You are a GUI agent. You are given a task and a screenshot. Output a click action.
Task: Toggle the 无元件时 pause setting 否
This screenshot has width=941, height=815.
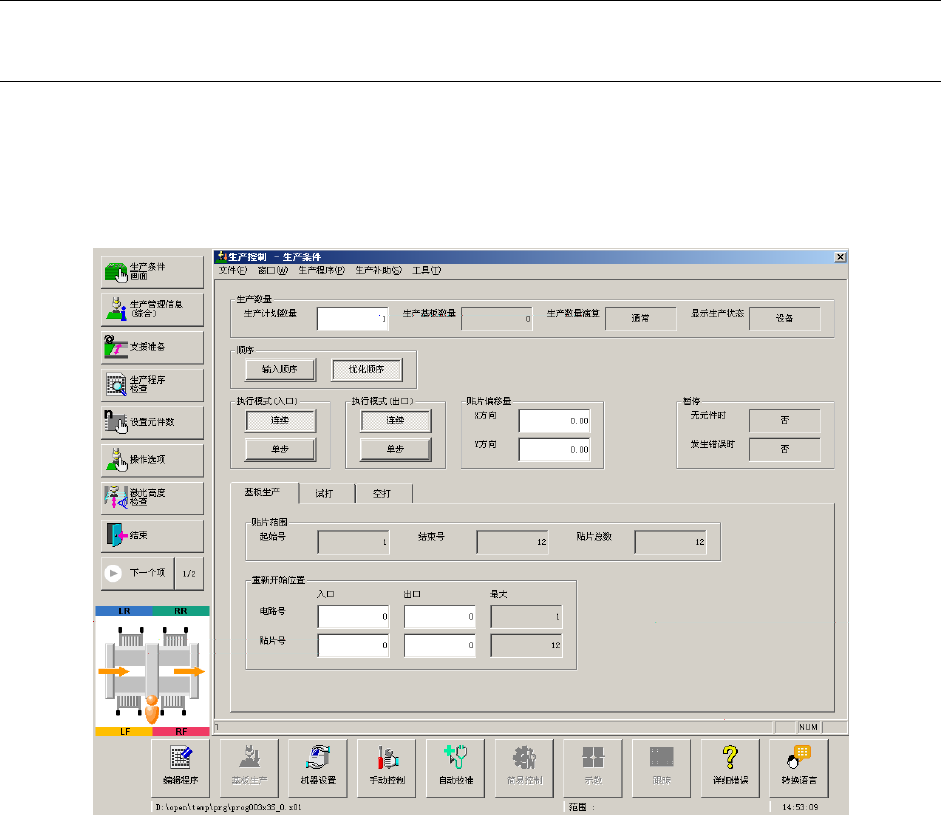tap(784, 420)
